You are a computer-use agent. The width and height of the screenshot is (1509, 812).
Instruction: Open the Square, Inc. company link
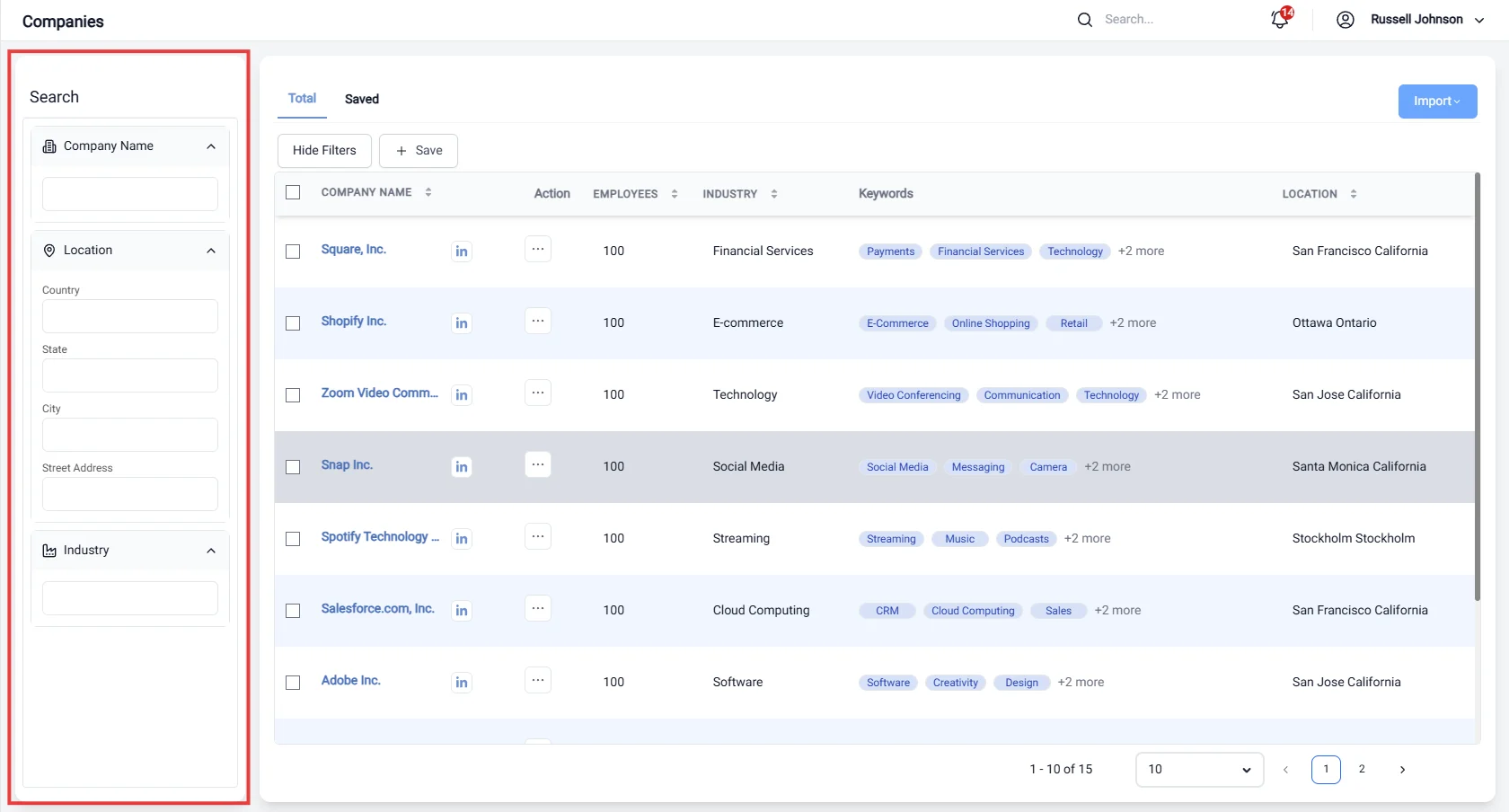[354, 250]
